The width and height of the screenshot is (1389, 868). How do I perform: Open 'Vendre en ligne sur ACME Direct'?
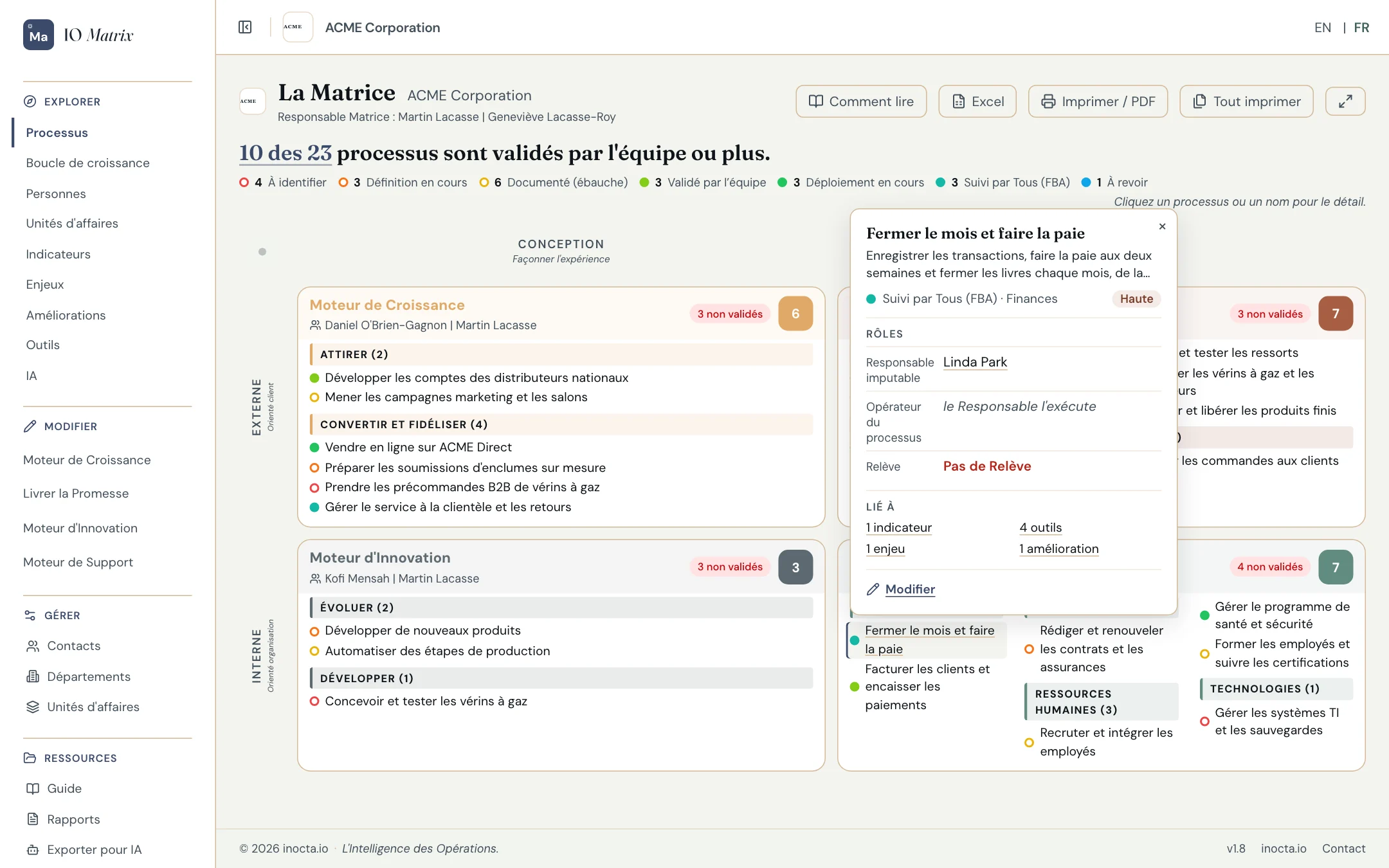pos(418,447)
